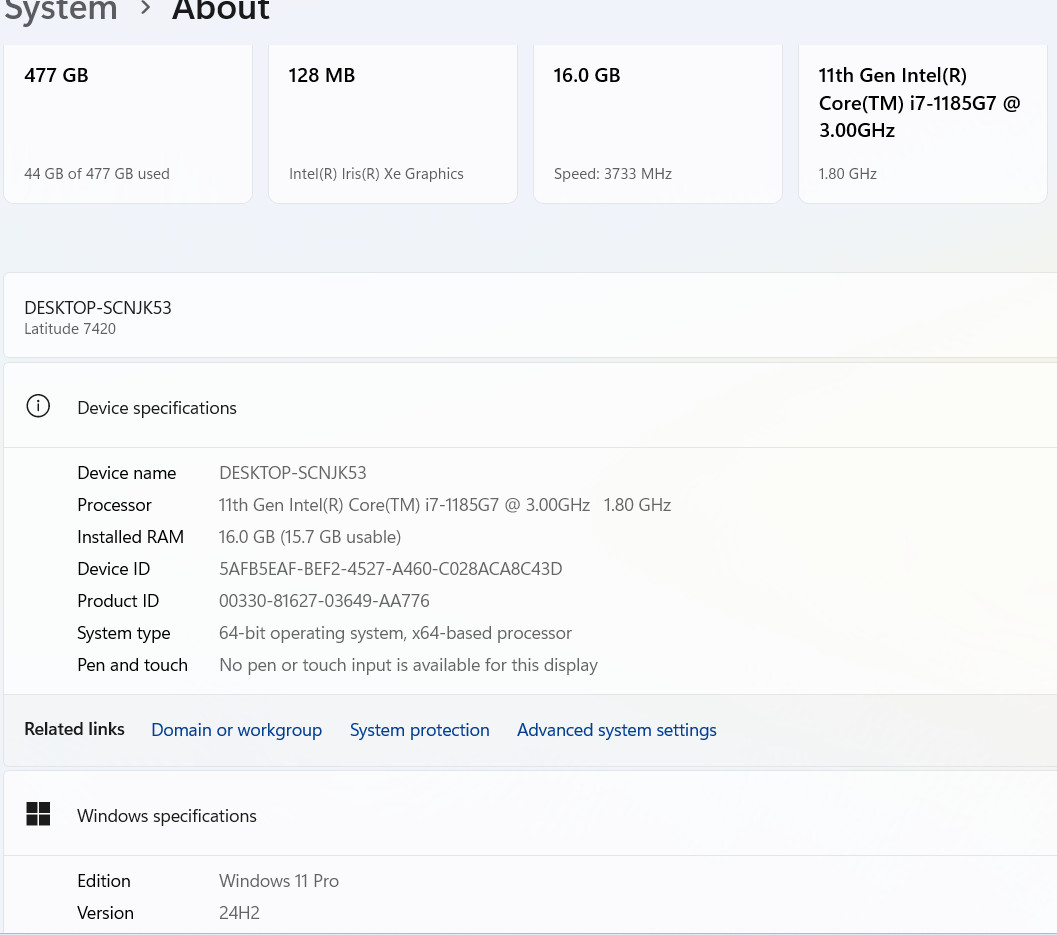Open the Domain or workgroup link
Screen dimensions: 1057x935
pos(237,730)
